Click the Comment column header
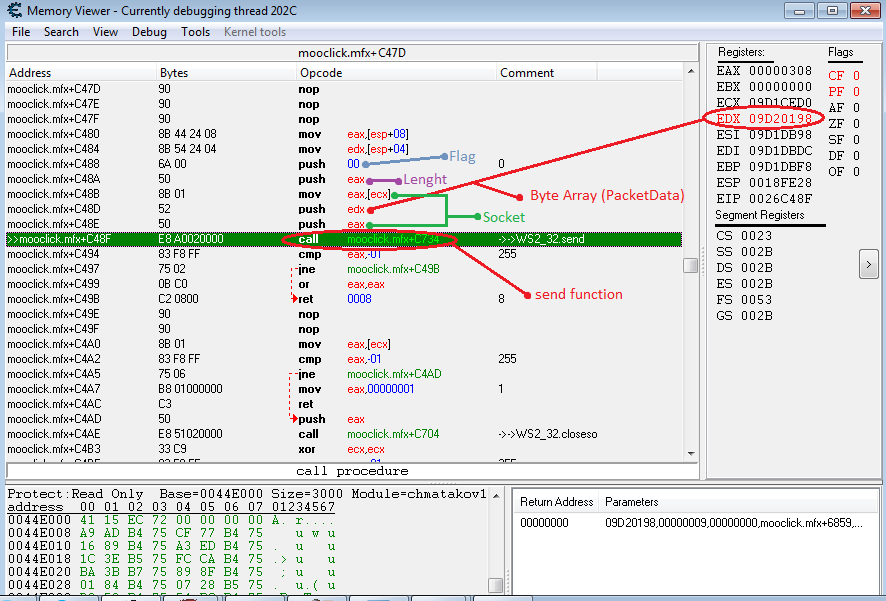 [527, 73]
